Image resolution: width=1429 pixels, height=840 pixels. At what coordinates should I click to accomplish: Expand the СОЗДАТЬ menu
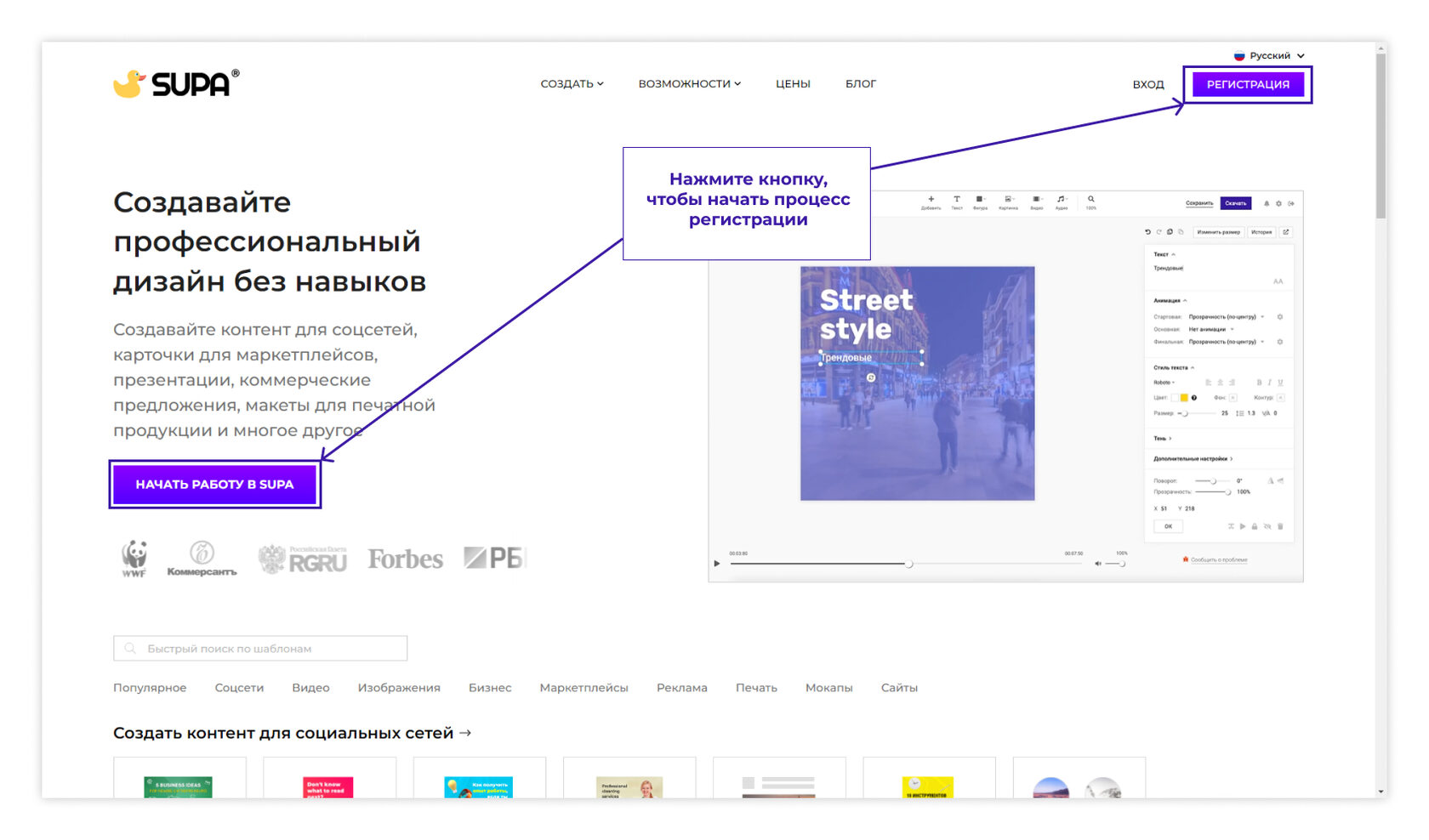tap(572, 83)
